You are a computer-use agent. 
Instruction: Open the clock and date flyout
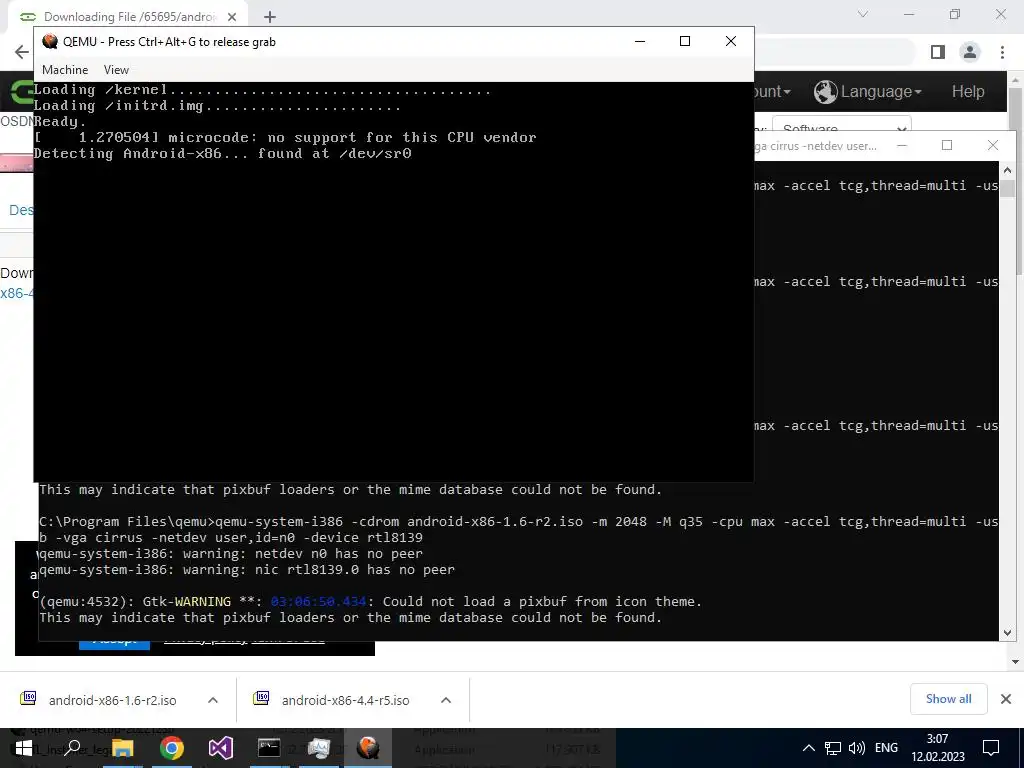point(938,748)
